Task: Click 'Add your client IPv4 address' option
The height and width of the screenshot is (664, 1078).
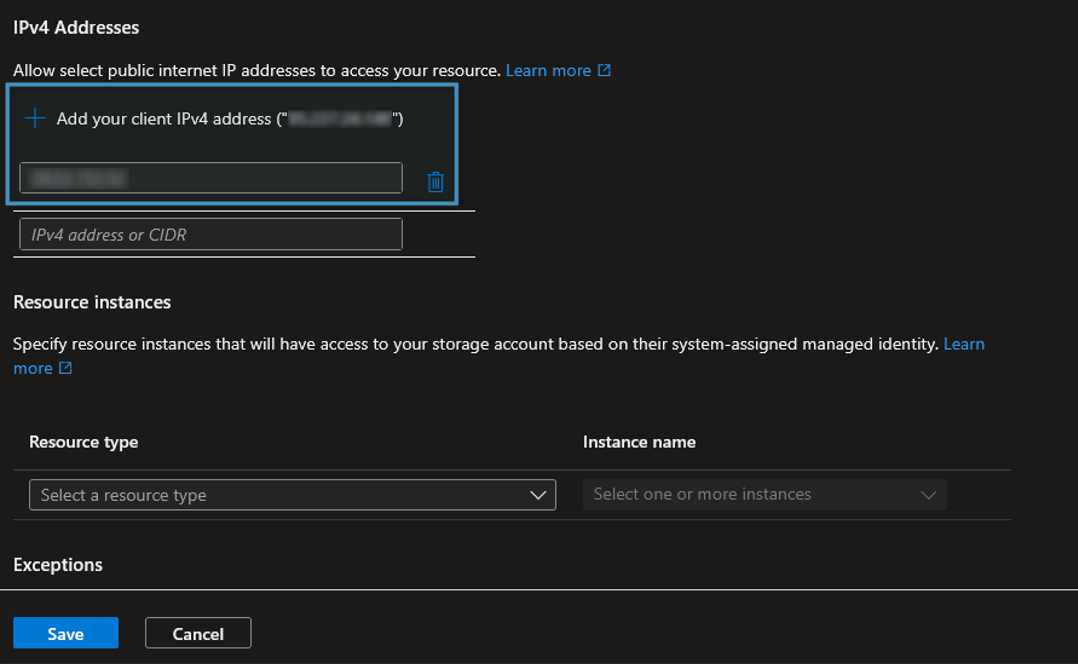Action: pos(214,118)
